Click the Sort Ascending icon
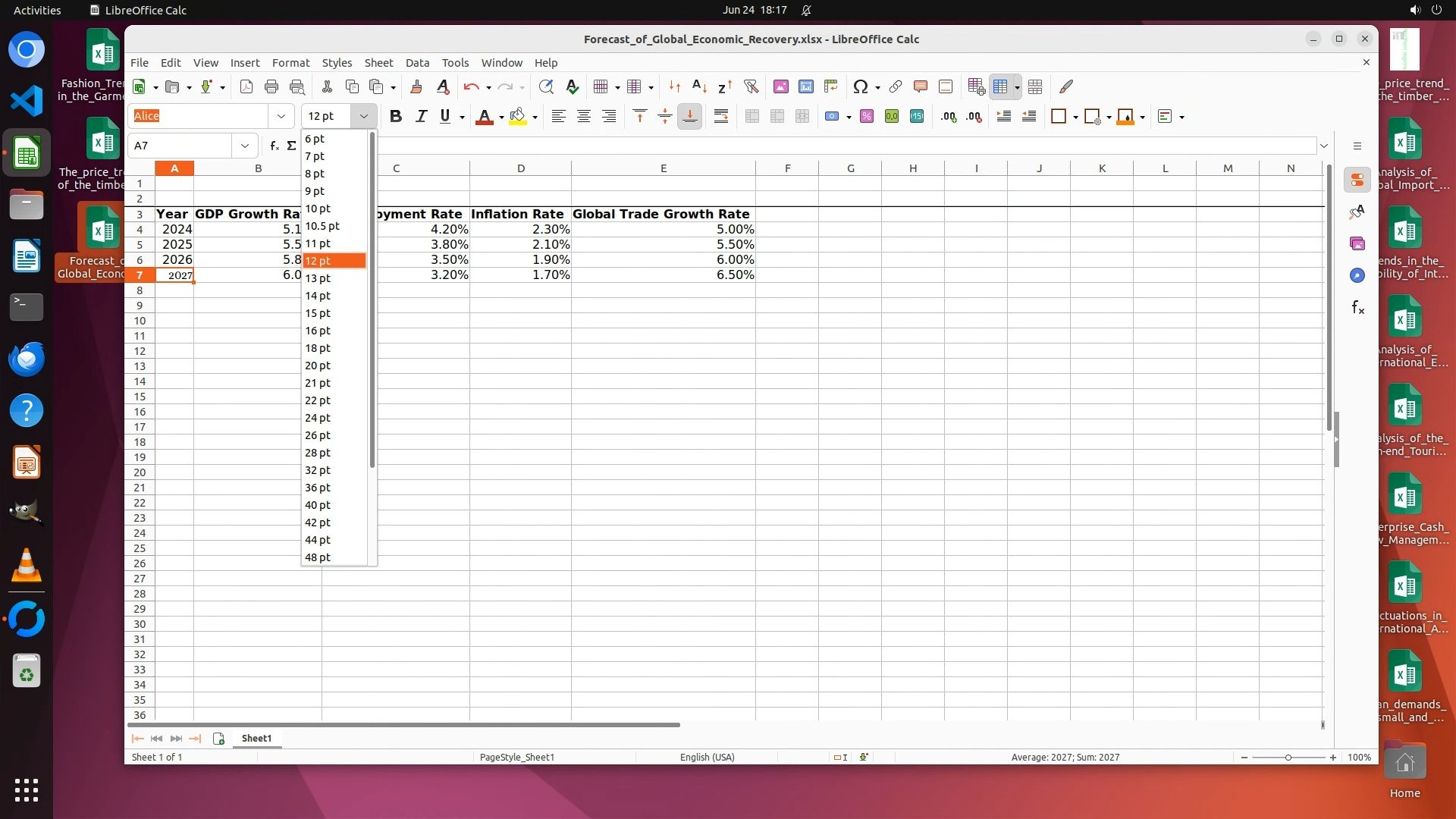This screenshot has width=1456, height=819. 699,86
